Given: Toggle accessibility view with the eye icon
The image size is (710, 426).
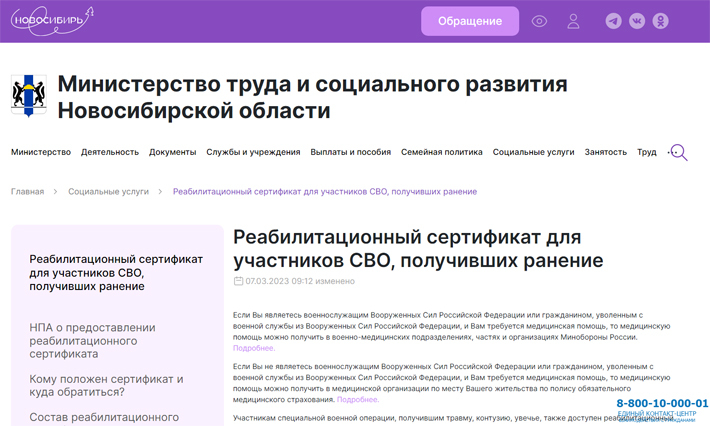Looking at the screenshot, I should (539, 21).
